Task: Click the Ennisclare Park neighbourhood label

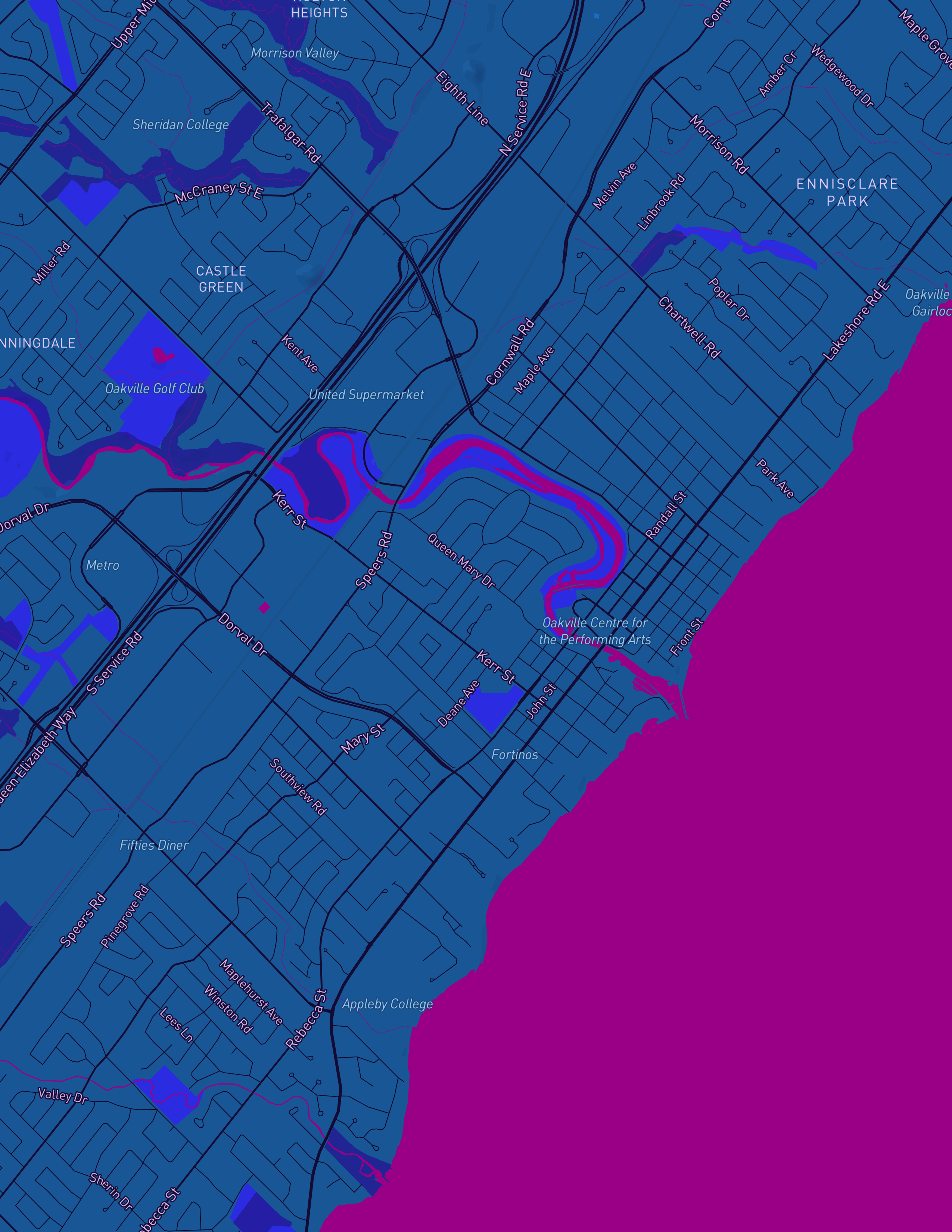Action: (x=847, y=192)
